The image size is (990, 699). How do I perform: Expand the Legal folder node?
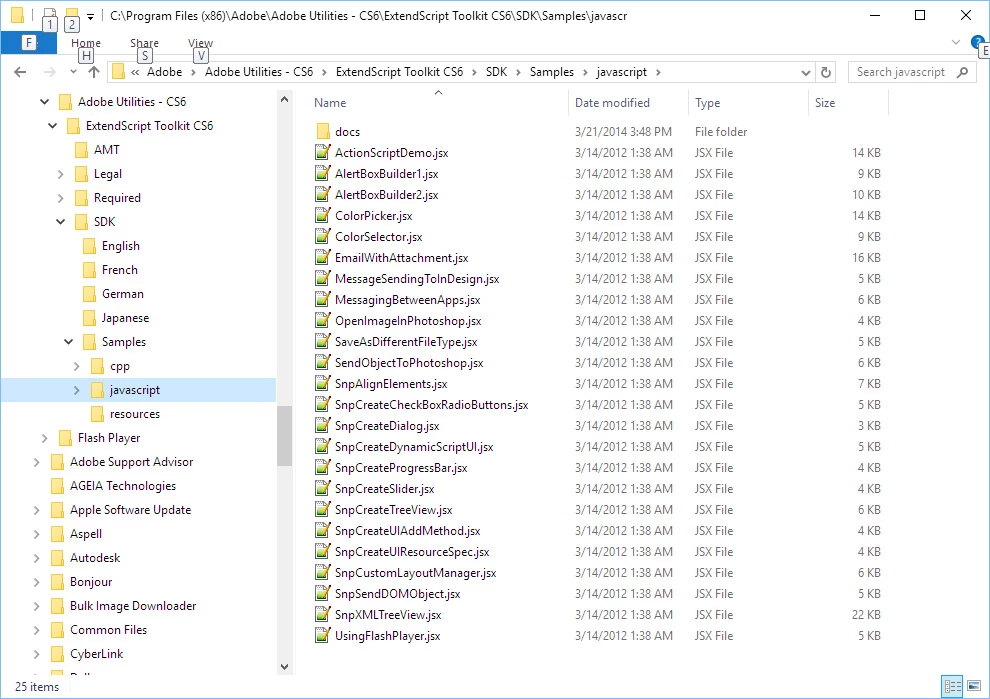tap(61, 174)
